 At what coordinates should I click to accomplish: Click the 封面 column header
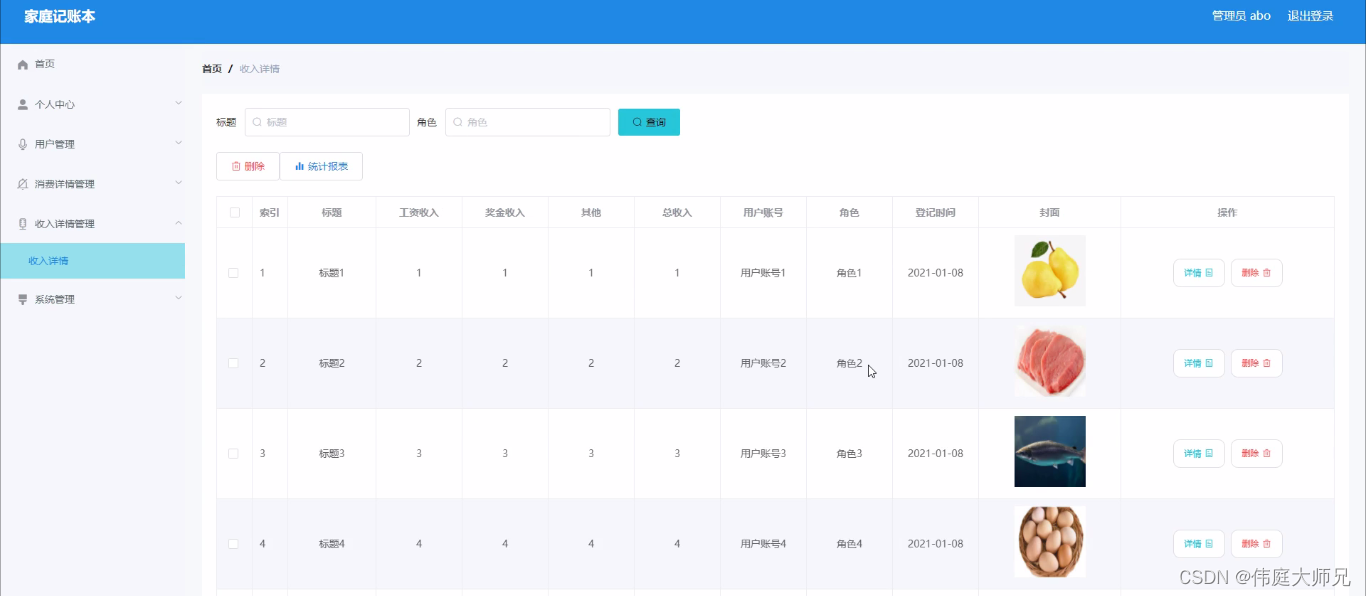coord(1049,213)
